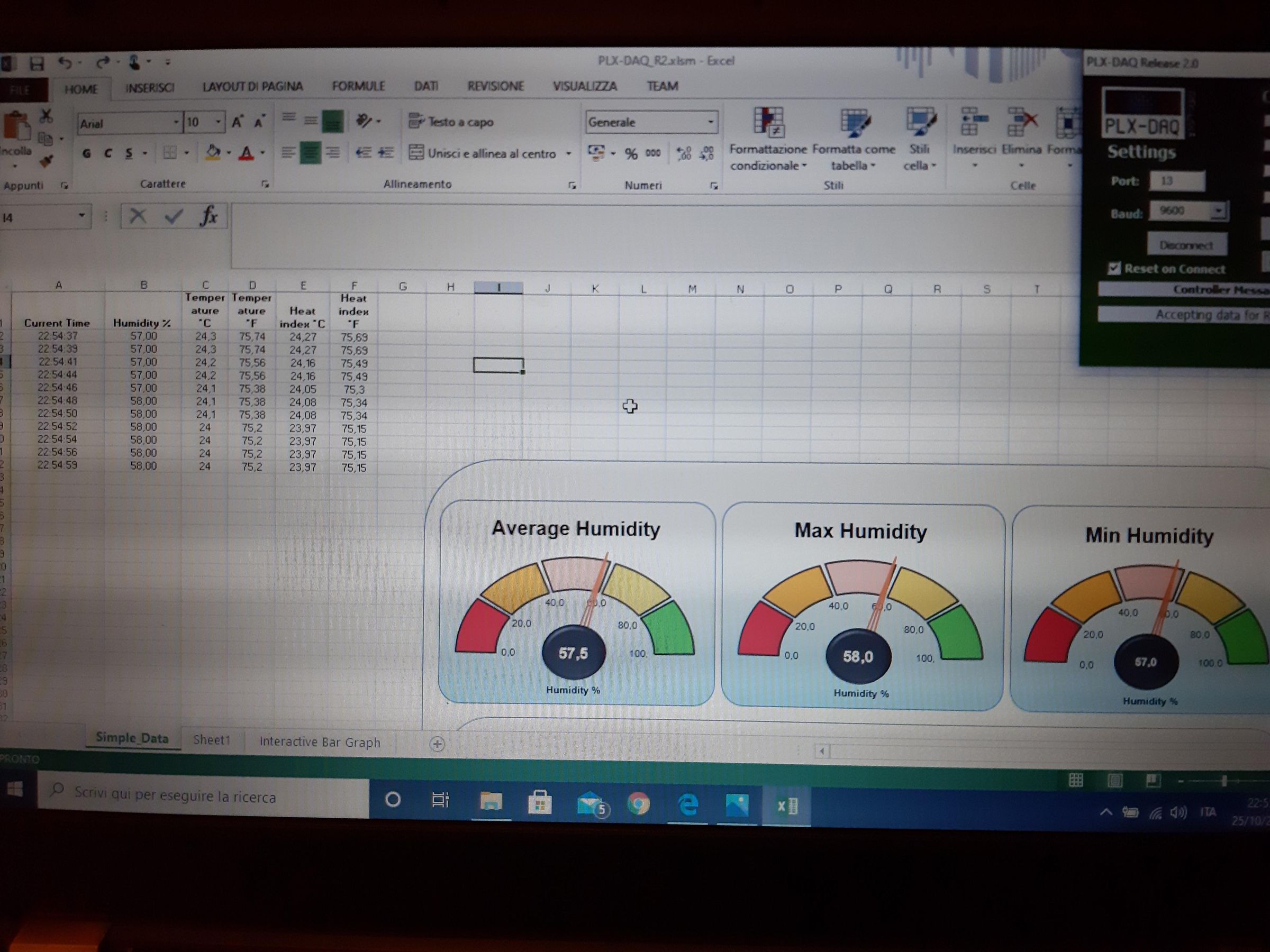Click the Disconnect button in PLX-DAQ
Image resolution: width=1270 pixels, height=952 pixels.
(1187, 244)
